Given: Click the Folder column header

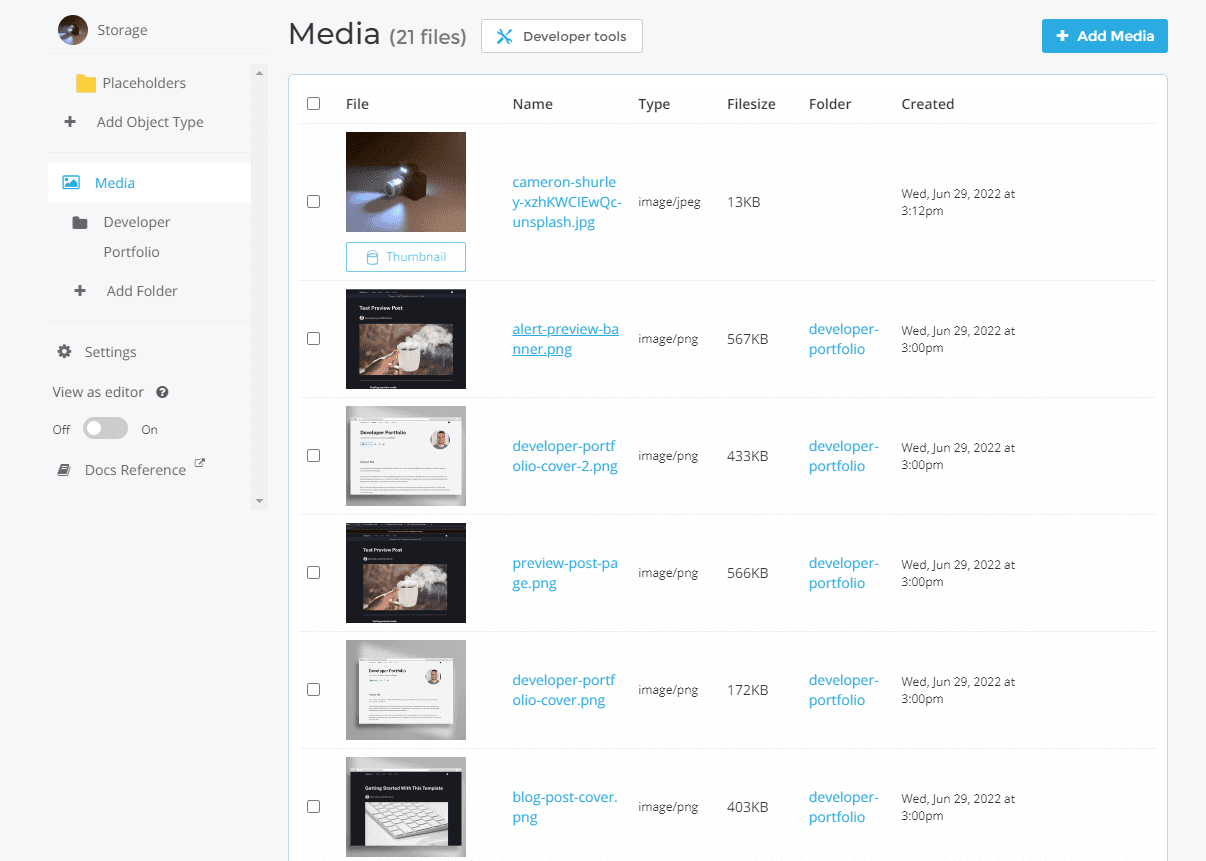Looking at the screenshot, I should point(830,104).
